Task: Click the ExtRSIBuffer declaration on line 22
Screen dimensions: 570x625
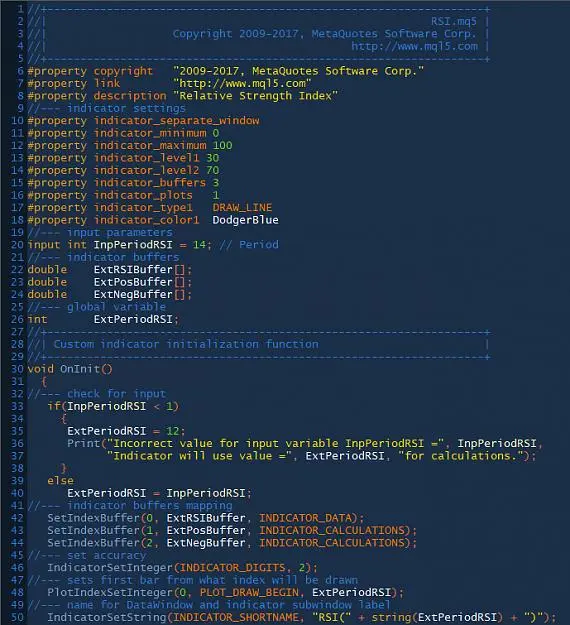Action: point(133,270)
